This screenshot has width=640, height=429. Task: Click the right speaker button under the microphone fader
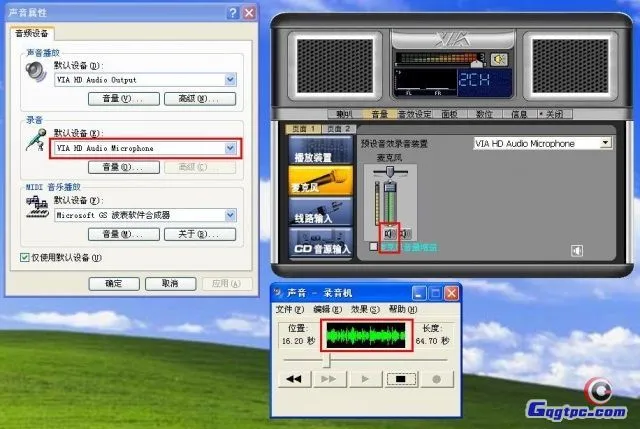[404, 234]
